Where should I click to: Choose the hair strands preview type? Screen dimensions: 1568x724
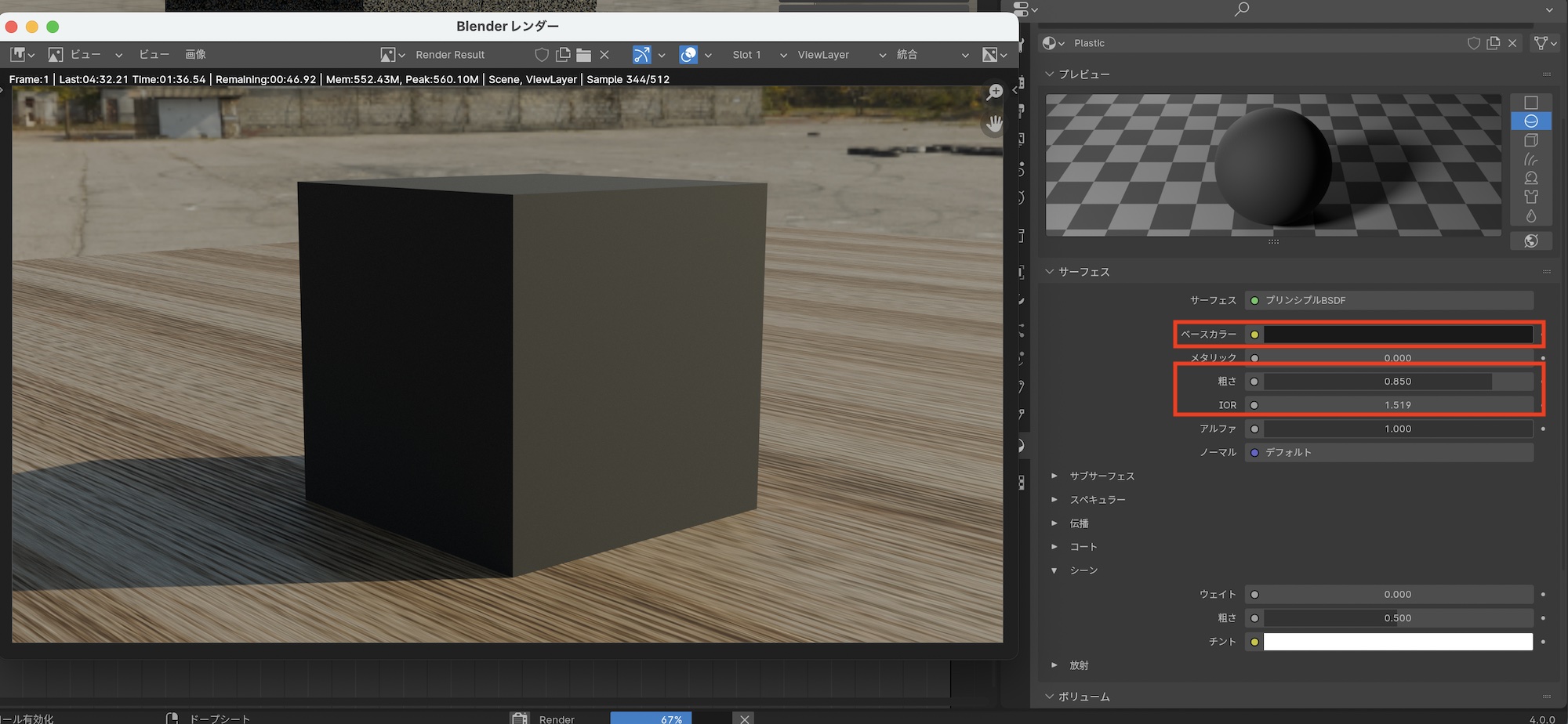pos(1530,159)
